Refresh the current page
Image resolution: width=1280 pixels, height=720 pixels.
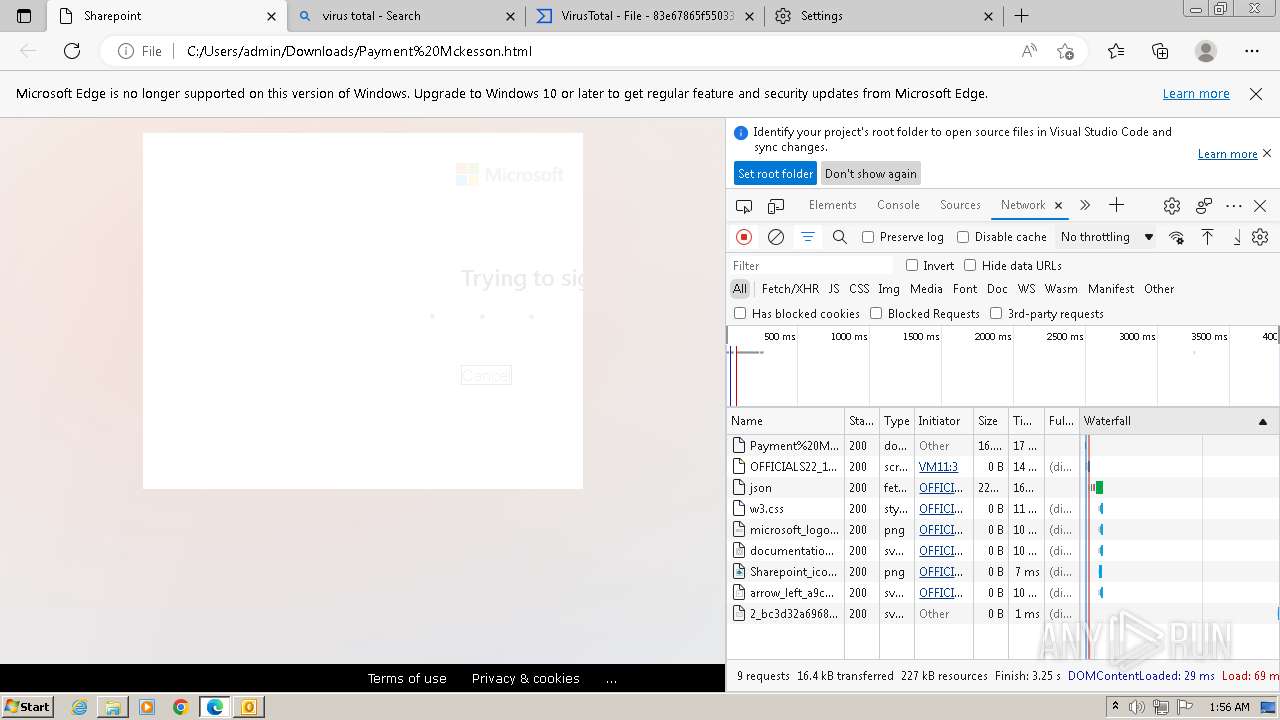[x=72, y=51]
